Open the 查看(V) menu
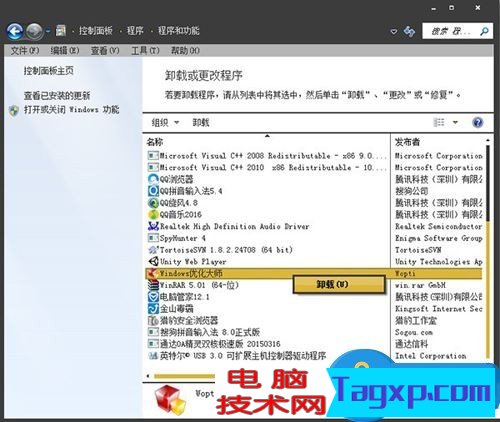500x422 pixels. (x=105, y=51)
